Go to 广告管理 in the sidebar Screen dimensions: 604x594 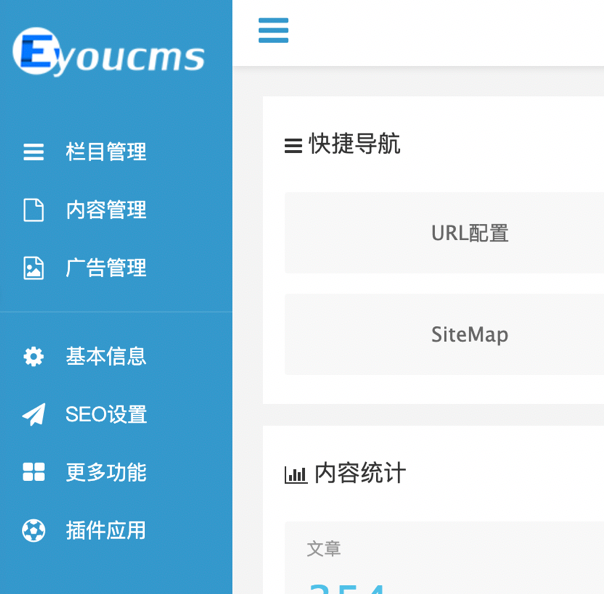pyautogui.click(x=106, y=268)
